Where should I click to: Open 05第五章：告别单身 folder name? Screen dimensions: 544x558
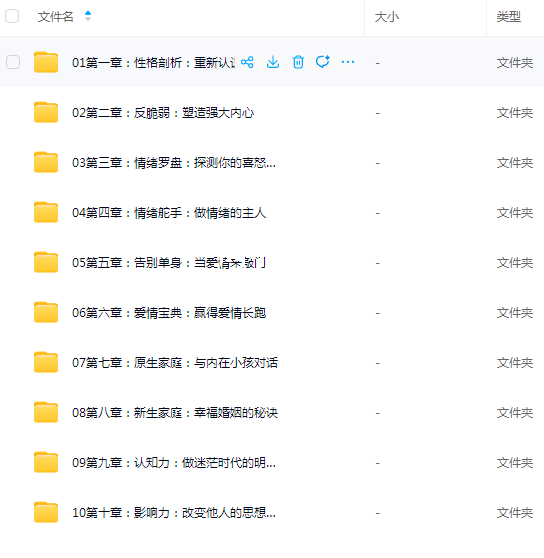pos(169,263)
